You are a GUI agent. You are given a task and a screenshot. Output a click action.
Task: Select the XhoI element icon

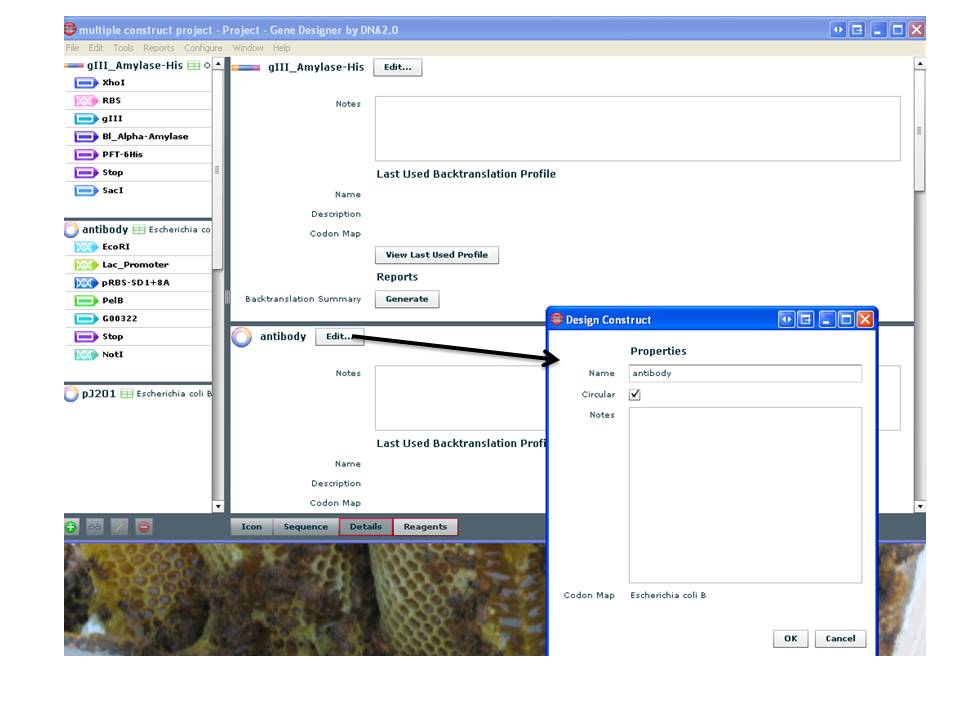click(86, 83)
